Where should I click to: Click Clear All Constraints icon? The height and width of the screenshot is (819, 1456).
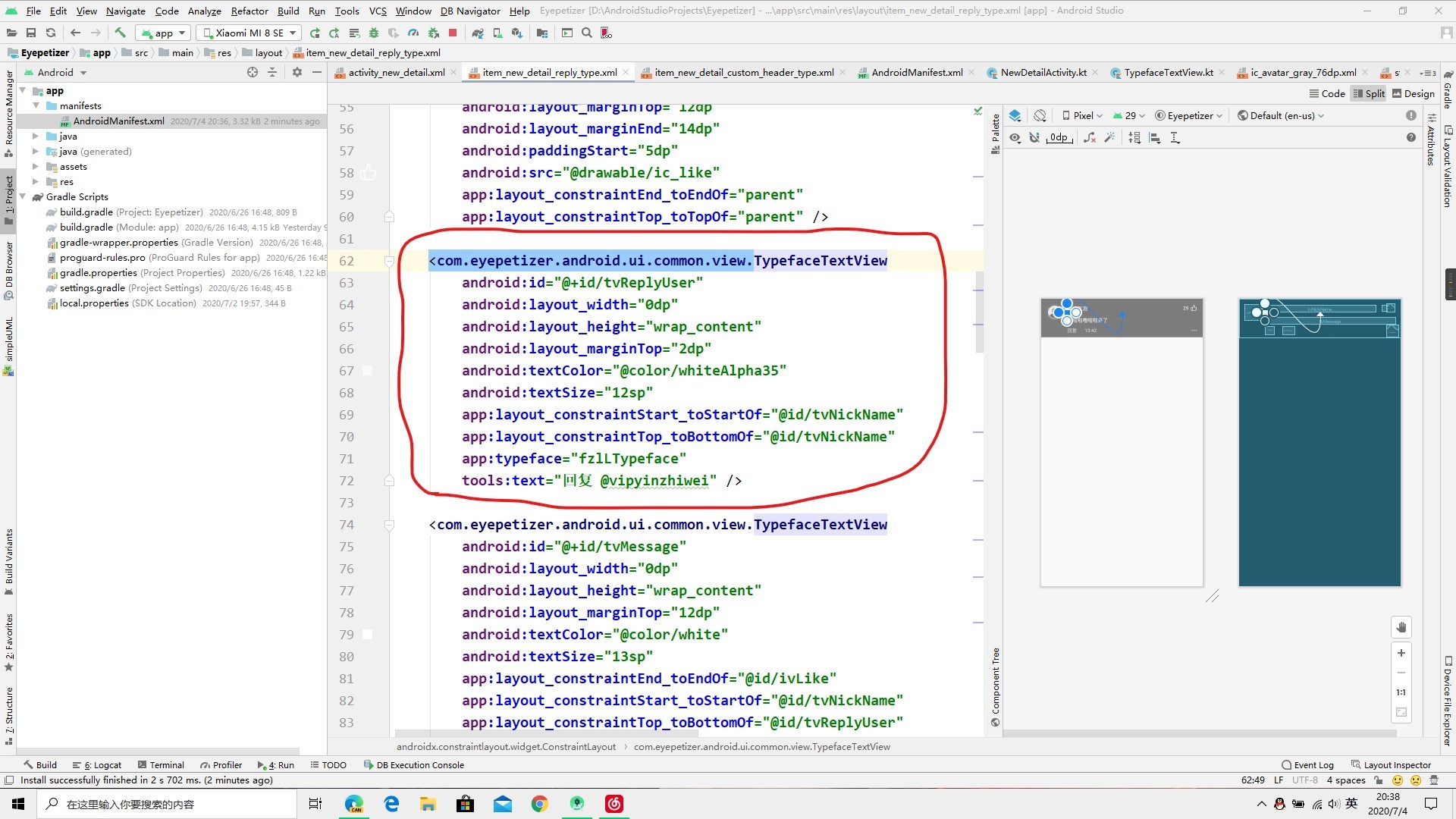[x=1090, y=138]
